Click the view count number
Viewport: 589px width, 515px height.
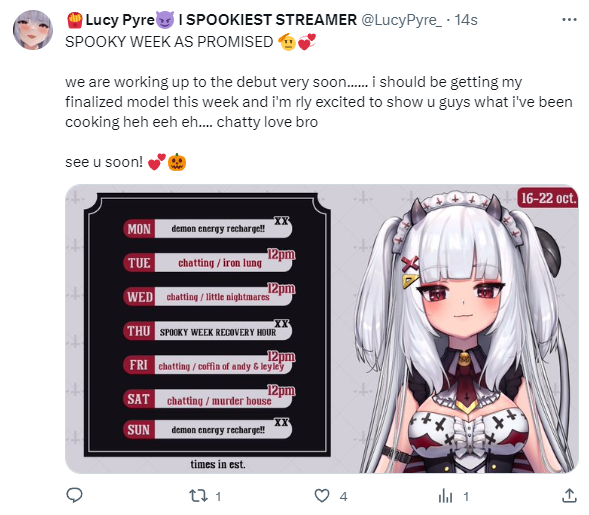pos(466,497)
